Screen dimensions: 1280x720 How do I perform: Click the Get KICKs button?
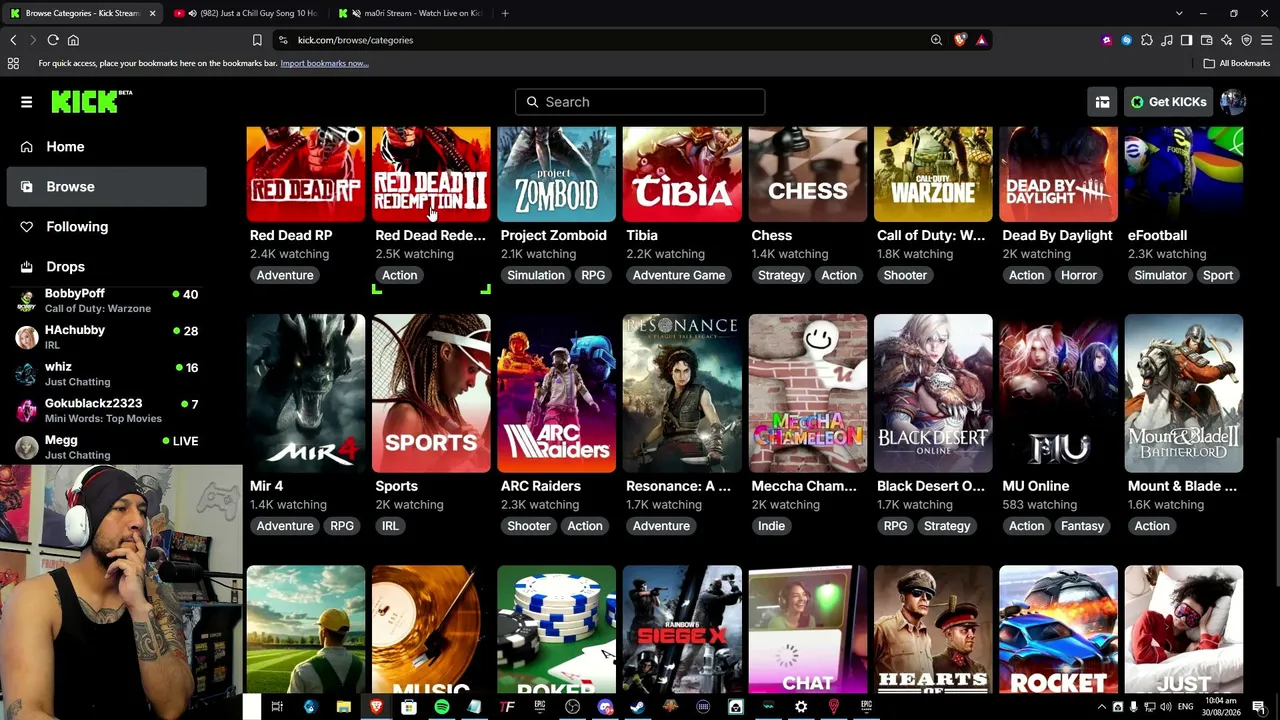1167,102
